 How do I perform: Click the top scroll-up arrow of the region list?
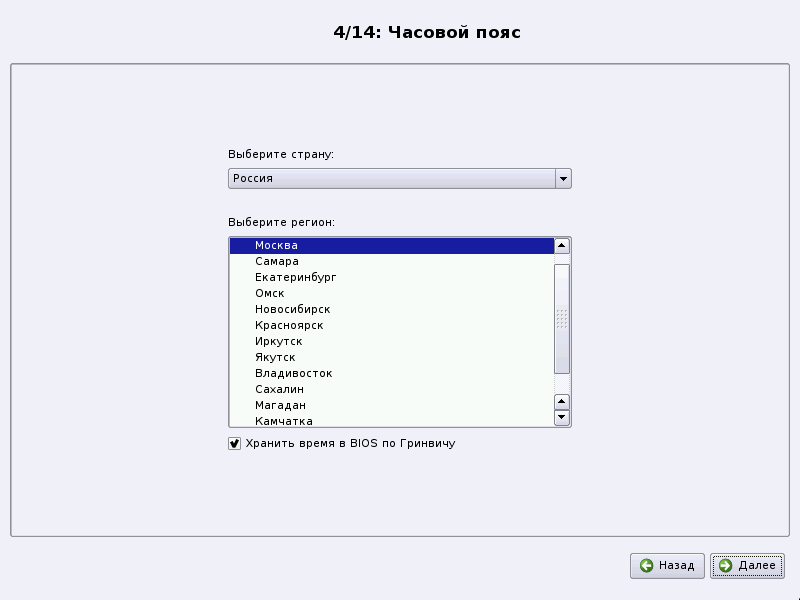(x=562, y=245)
